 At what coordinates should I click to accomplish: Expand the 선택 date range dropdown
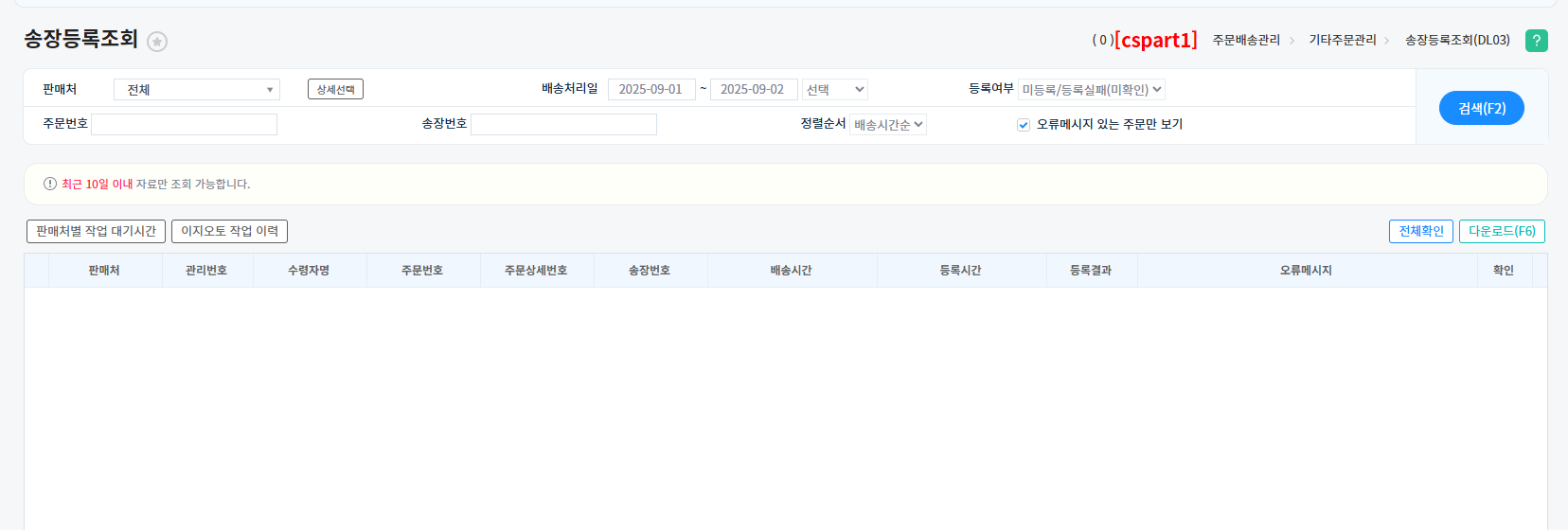[834, 90]
